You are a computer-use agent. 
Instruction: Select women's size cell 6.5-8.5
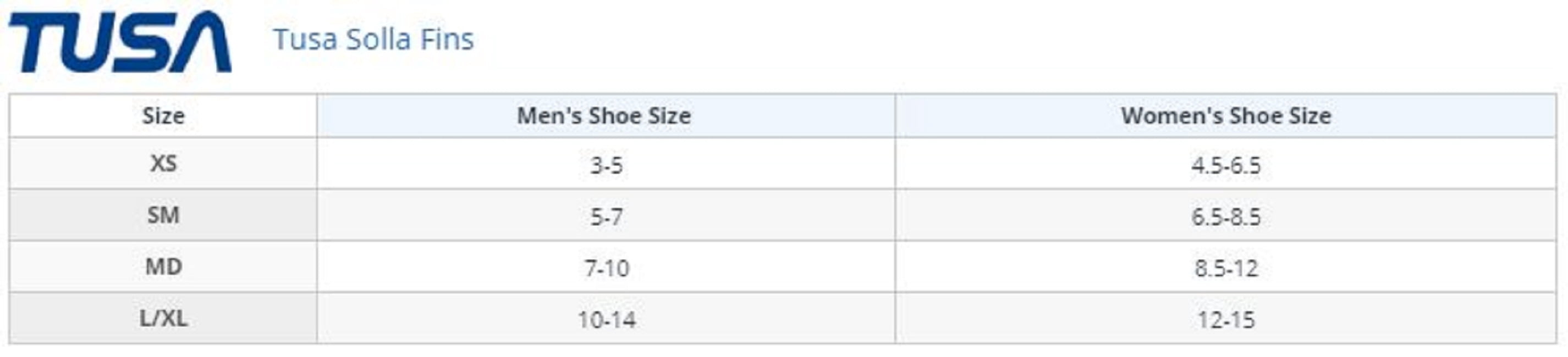1226,216
